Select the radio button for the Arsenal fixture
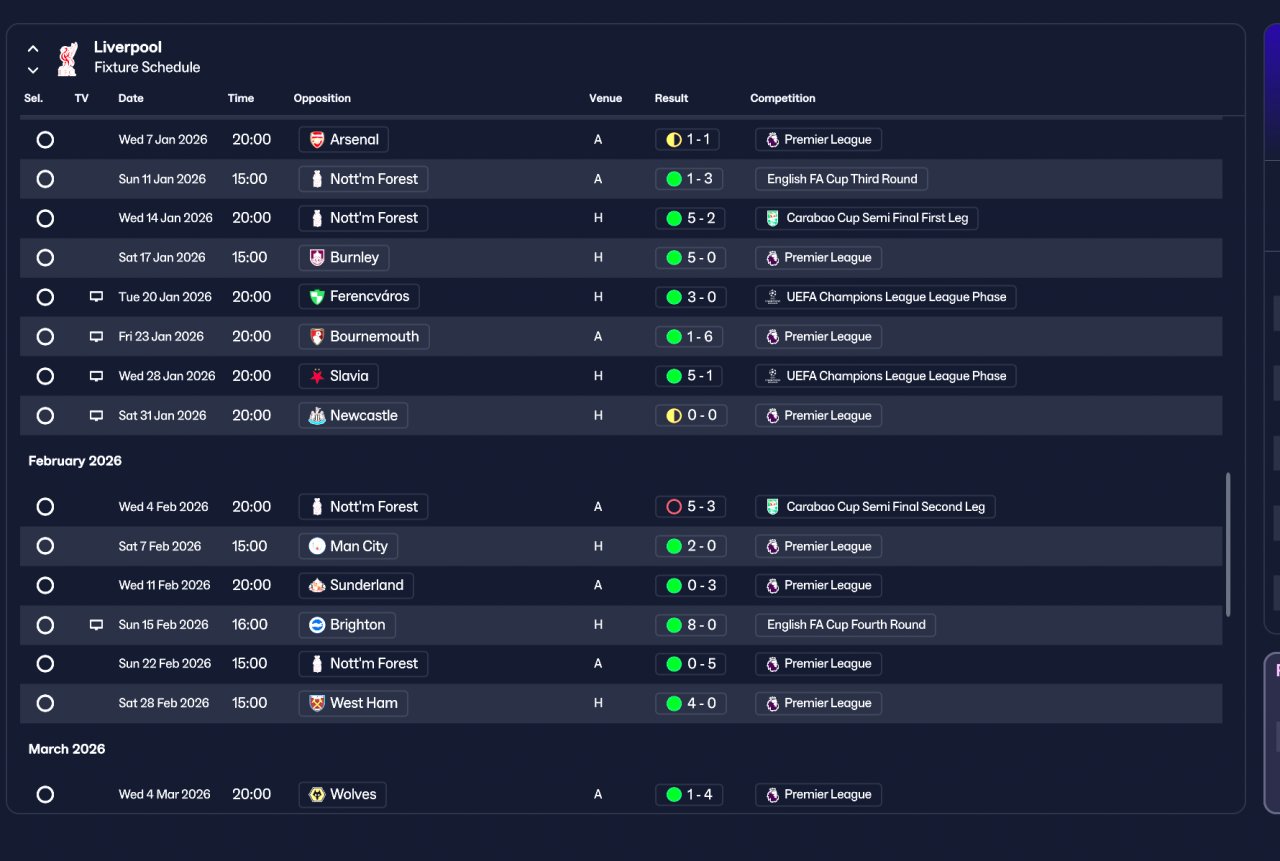 click(x=45, y=140)
